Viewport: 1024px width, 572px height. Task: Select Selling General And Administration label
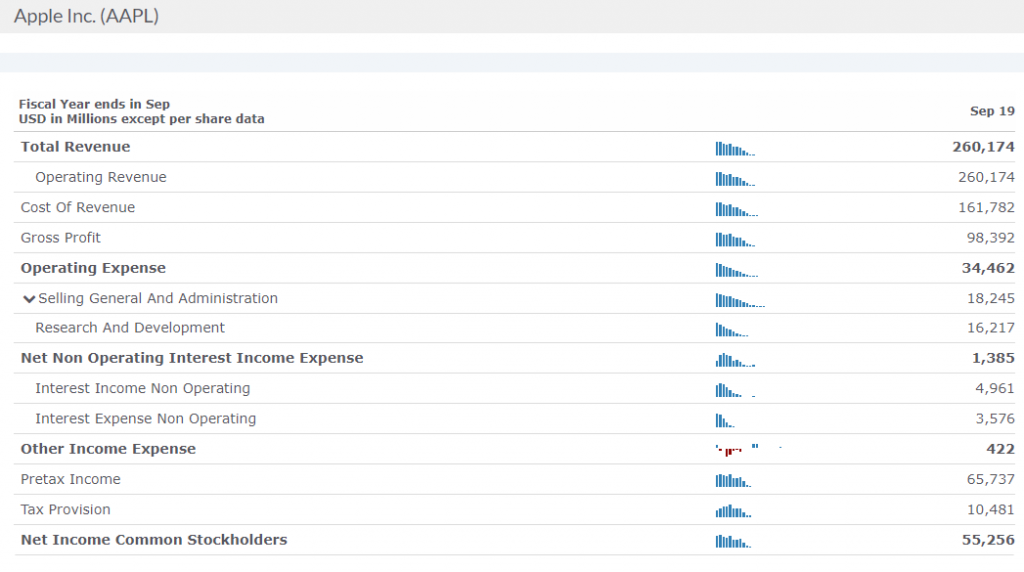click(158, 298)
